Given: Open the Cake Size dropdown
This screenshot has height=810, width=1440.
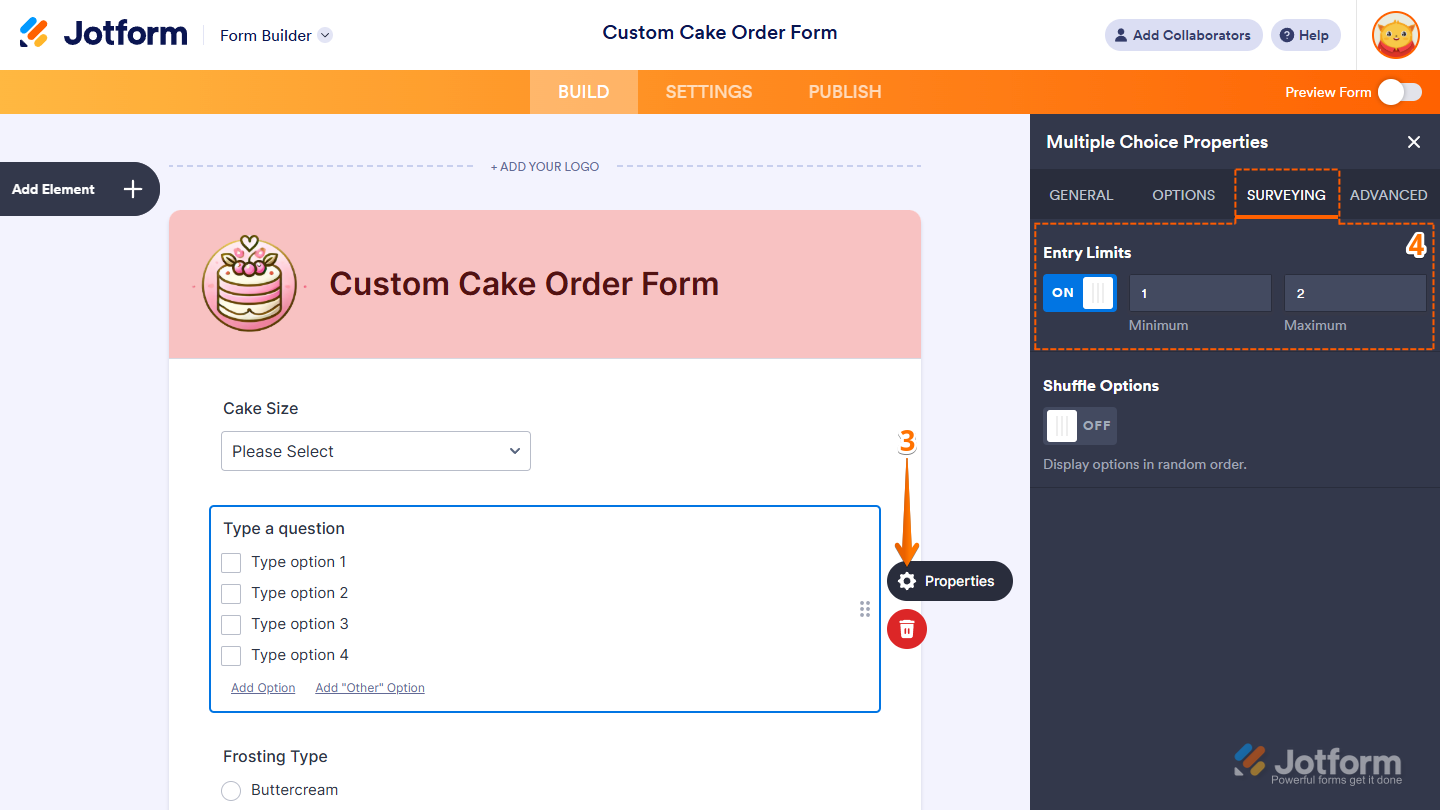Looking at the screenshot, I should point(376,451).
